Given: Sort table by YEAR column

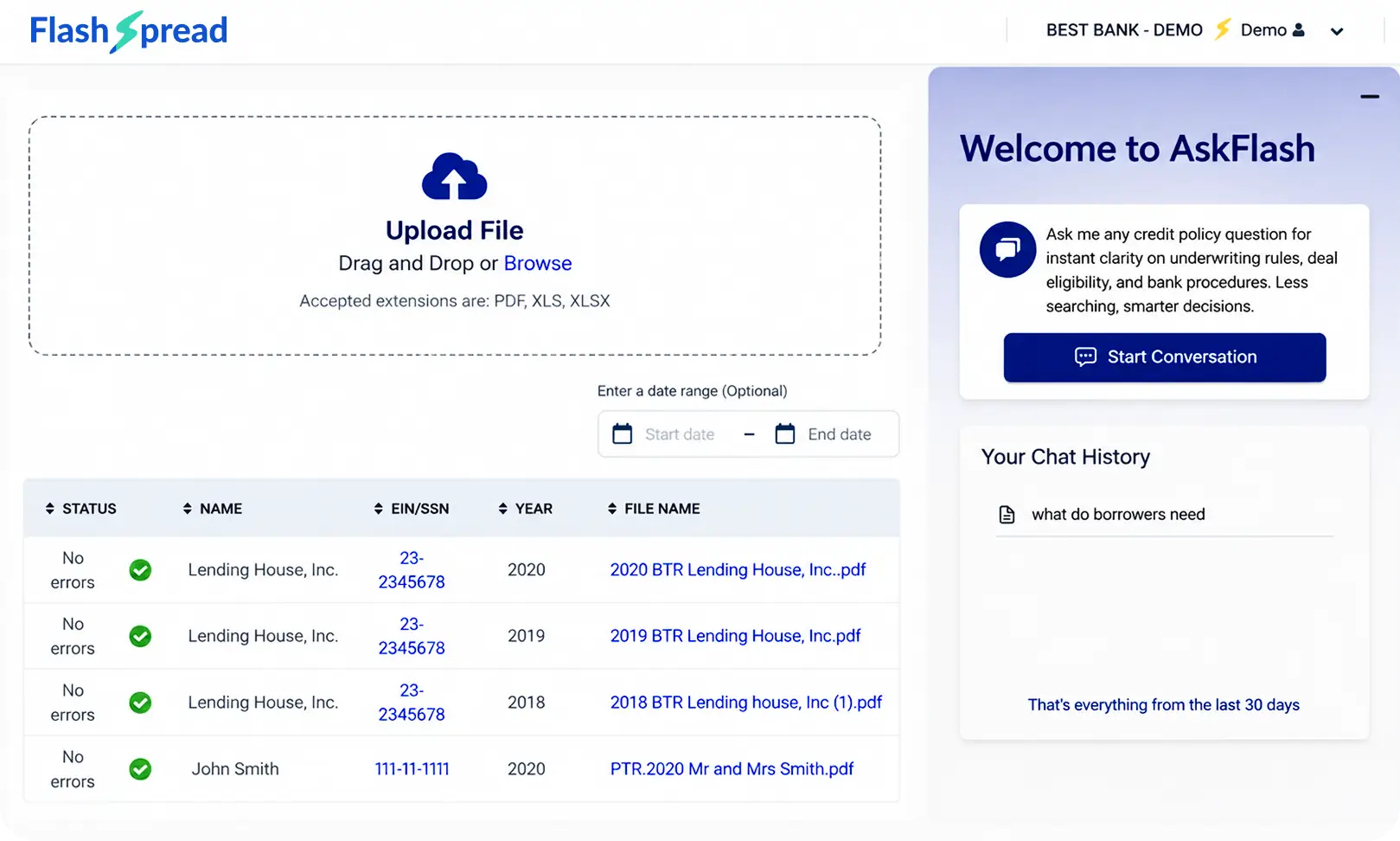Looking at the screenshot, I should click(x=525, y=509).
